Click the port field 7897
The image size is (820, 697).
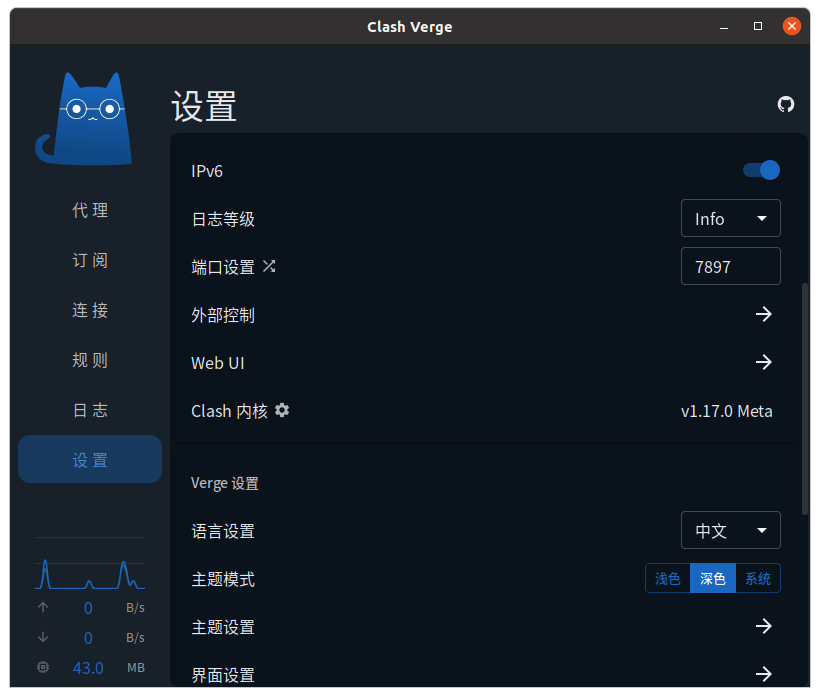coord(731,266)
